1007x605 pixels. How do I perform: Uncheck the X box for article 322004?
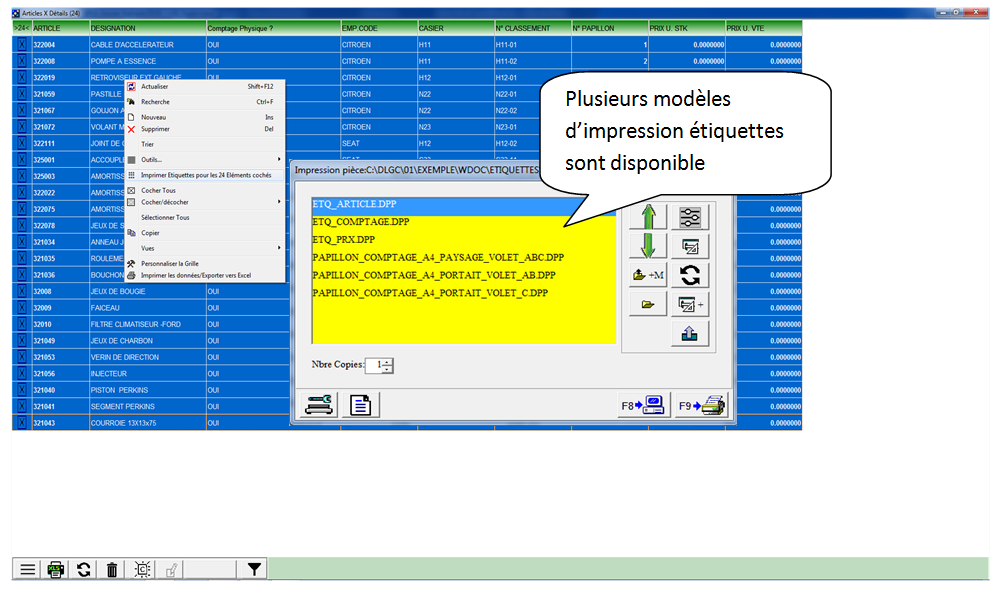click(x=21, y=45)
